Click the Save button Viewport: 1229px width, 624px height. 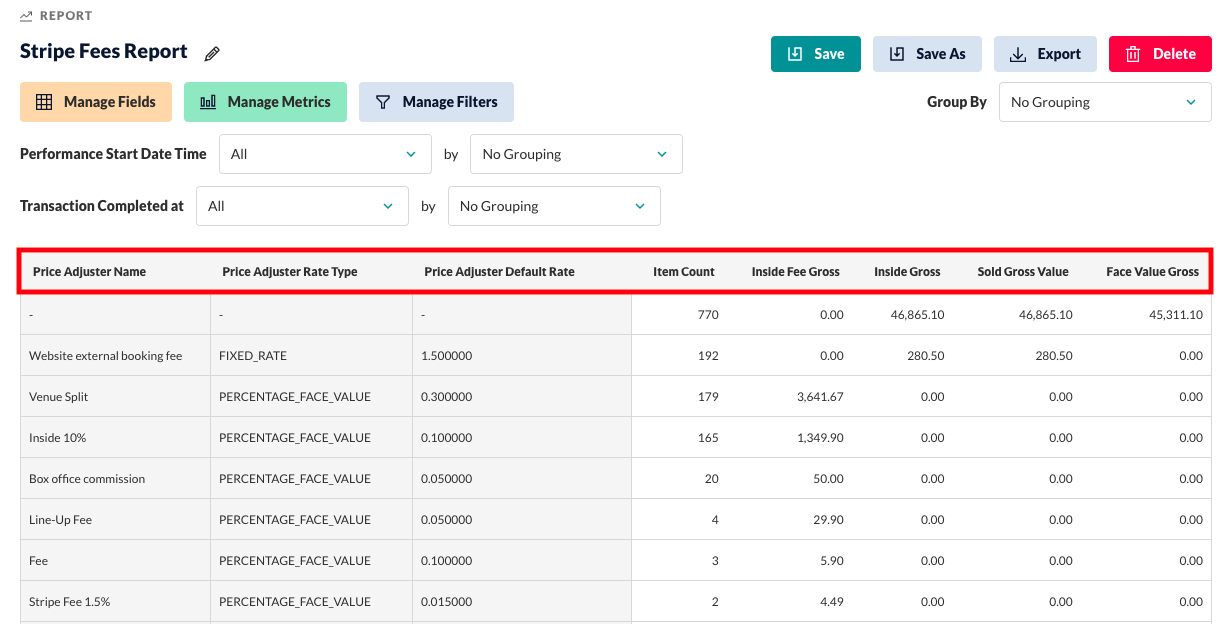tap(816, 54)
